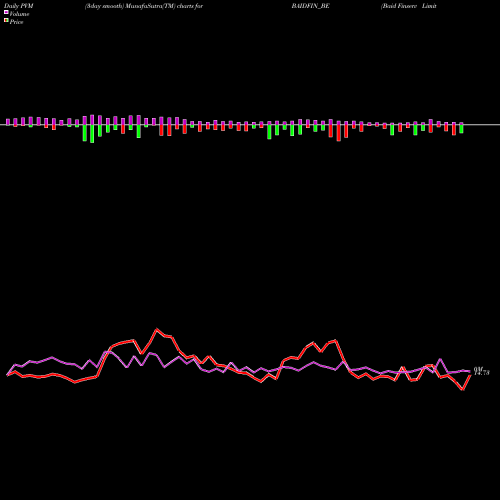The image size is (500, 500).
Task: Click the highest peak of the red price line
Action: click(157, 330)
